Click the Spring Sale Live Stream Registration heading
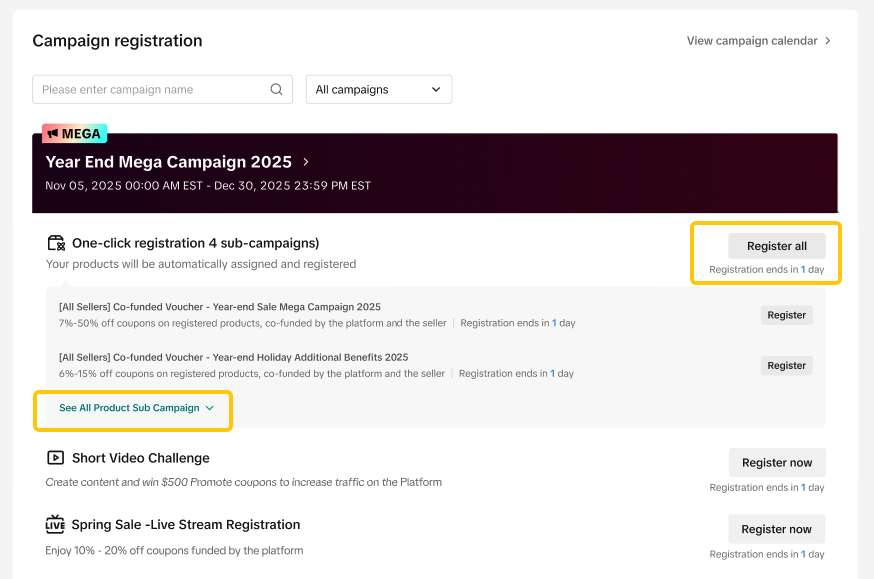 pos(186,525)
